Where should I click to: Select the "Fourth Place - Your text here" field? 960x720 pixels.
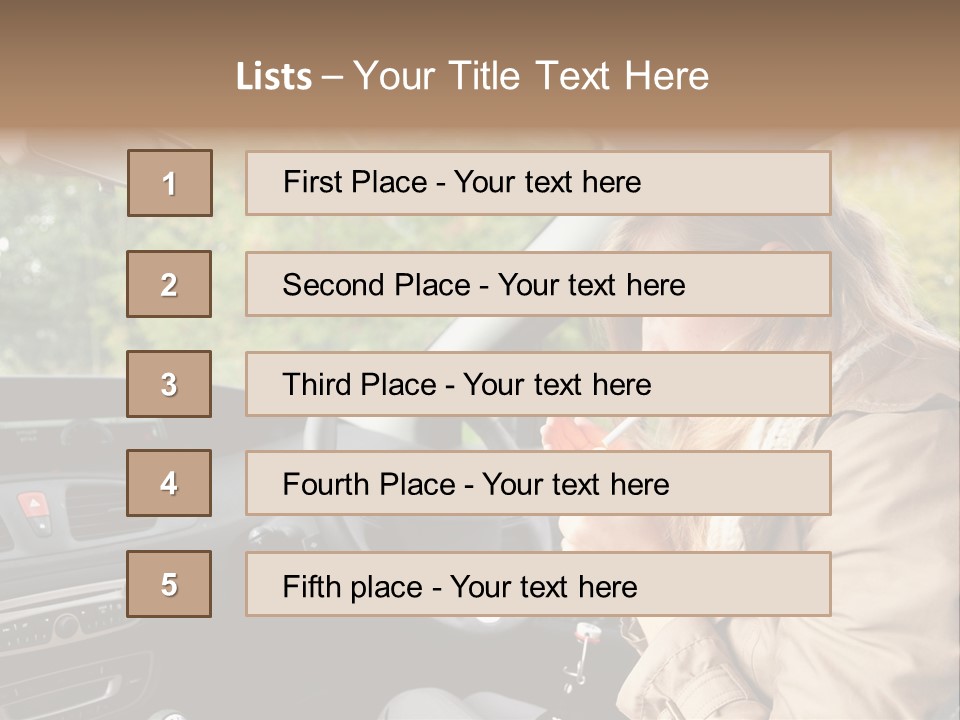point(538,483)
